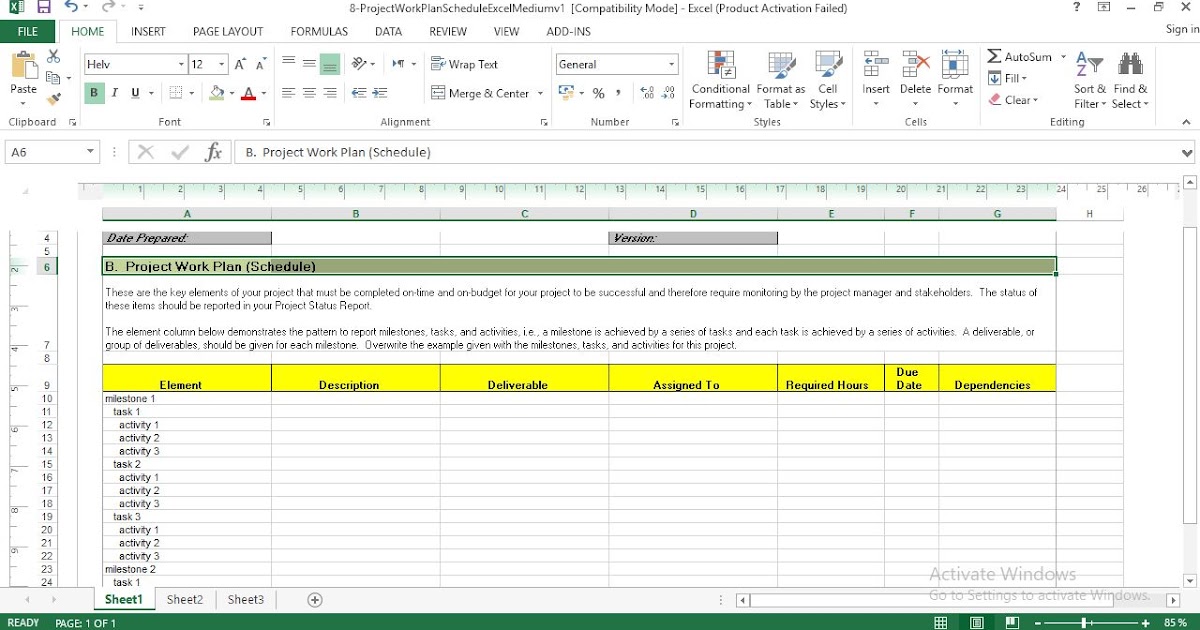
Task: Apply comma style format
Action: point(619,93)
